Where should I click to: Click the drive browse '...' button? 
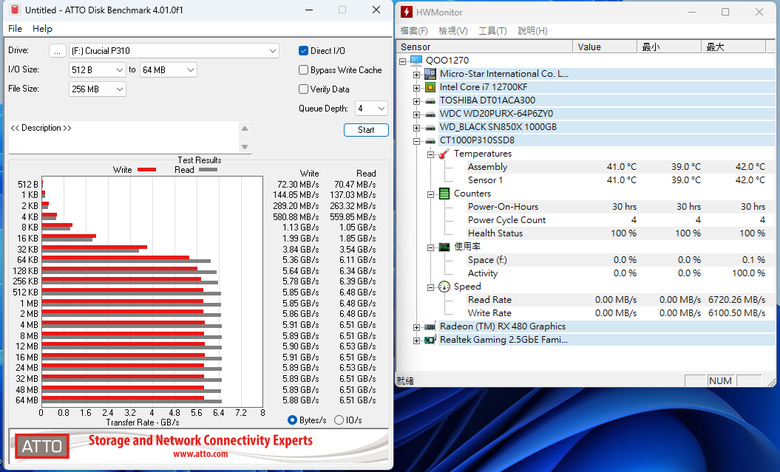[58, 51]
